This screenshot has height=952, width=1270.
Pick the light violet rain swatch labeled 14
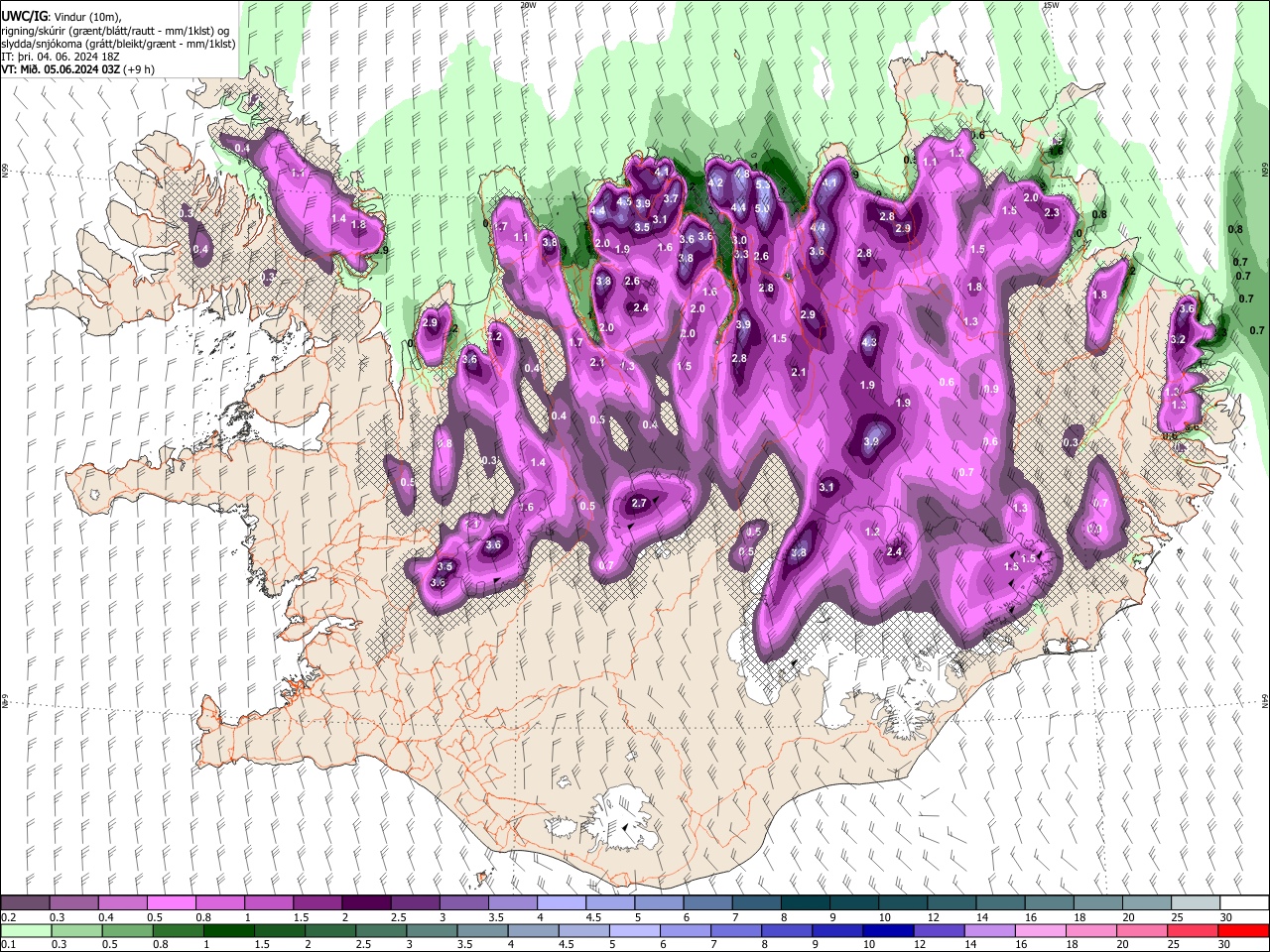(988, 930)
